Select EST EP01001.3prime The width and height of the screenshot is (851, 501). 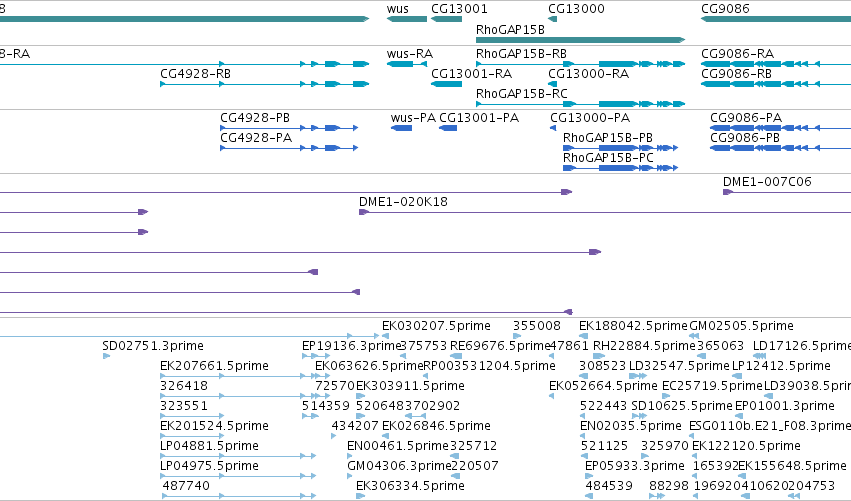point(785,406)
